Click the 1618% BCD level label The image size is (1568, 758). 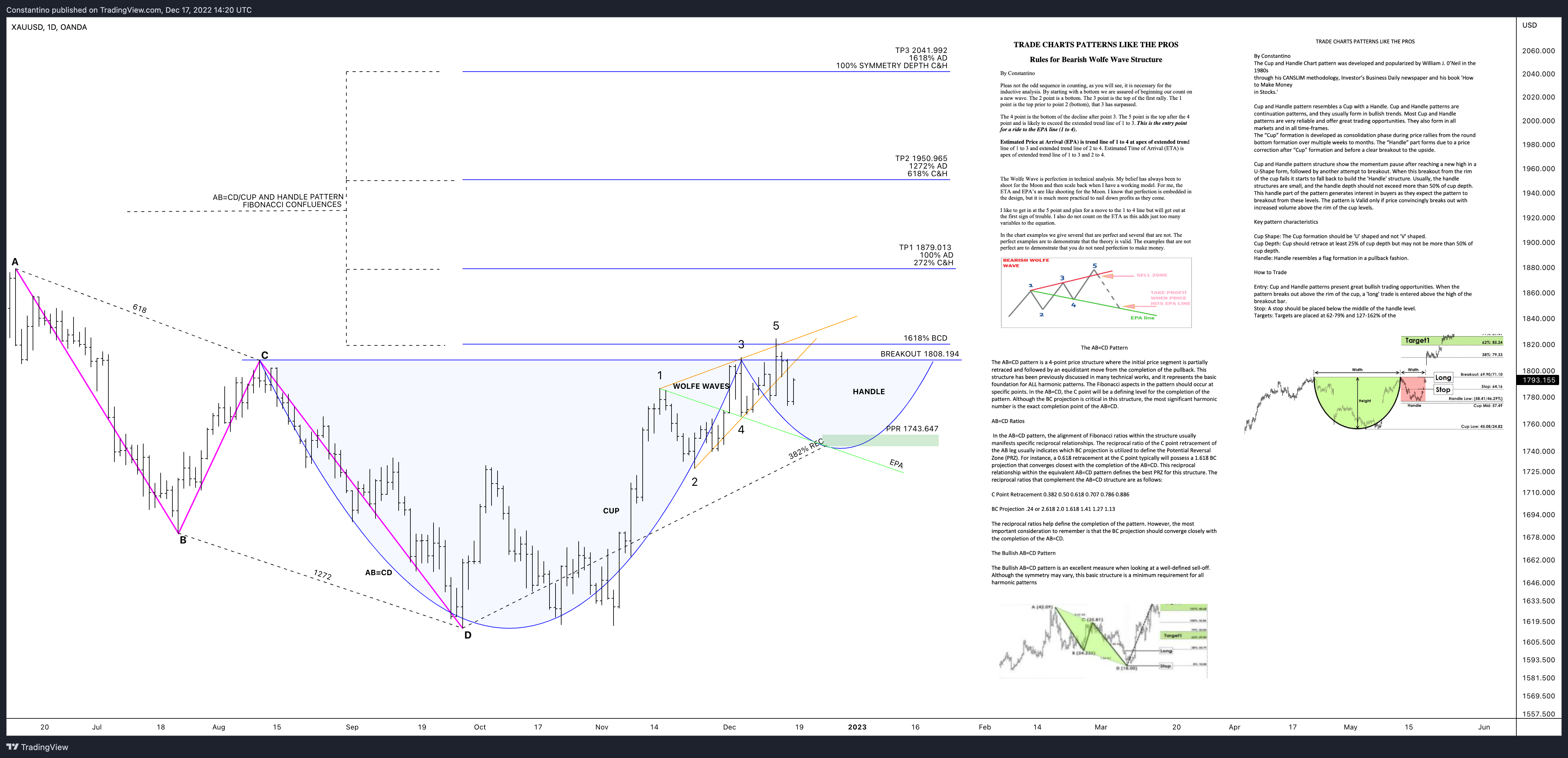click(x=925, y=338)
